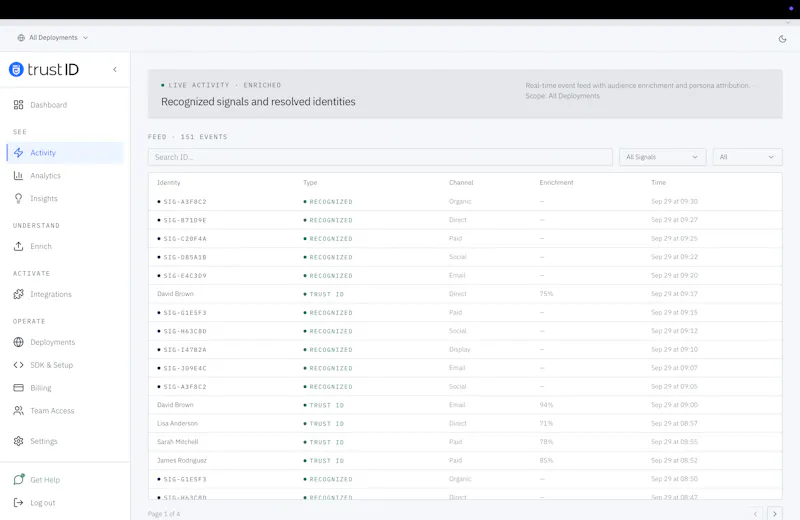The height and width of the screenshot is (520, 800).
Task: Go to next page of events
Action: coord(774,513)
